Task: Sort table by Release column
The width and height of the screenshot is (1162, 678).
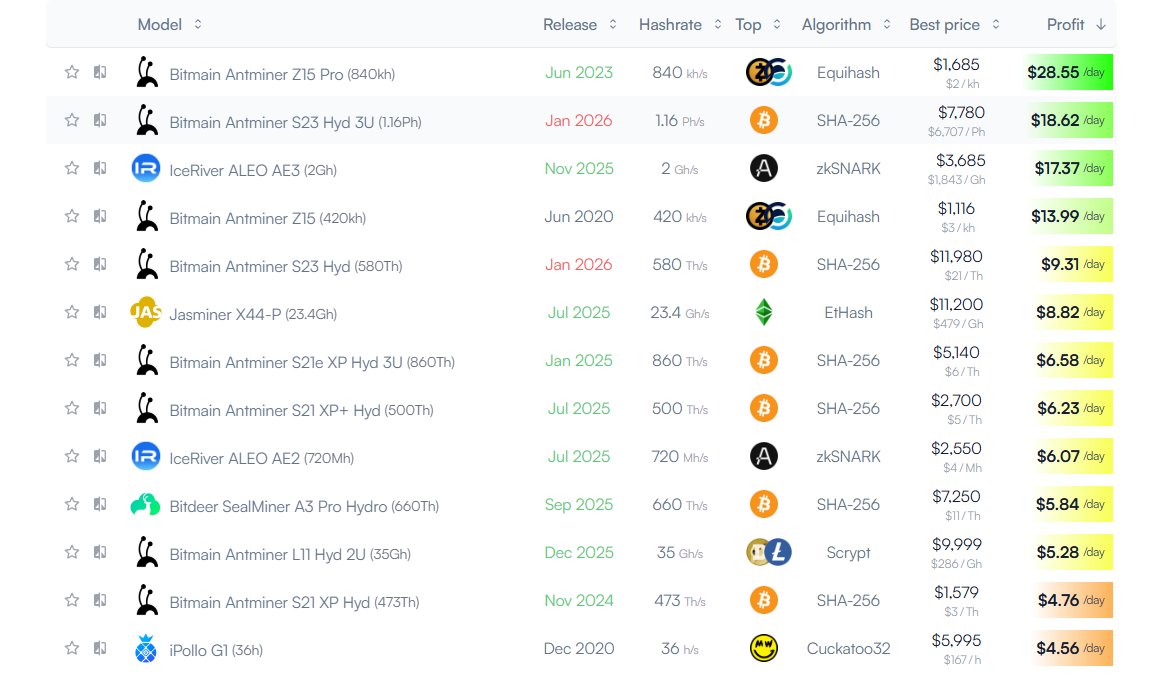Action: coord(580,24)
